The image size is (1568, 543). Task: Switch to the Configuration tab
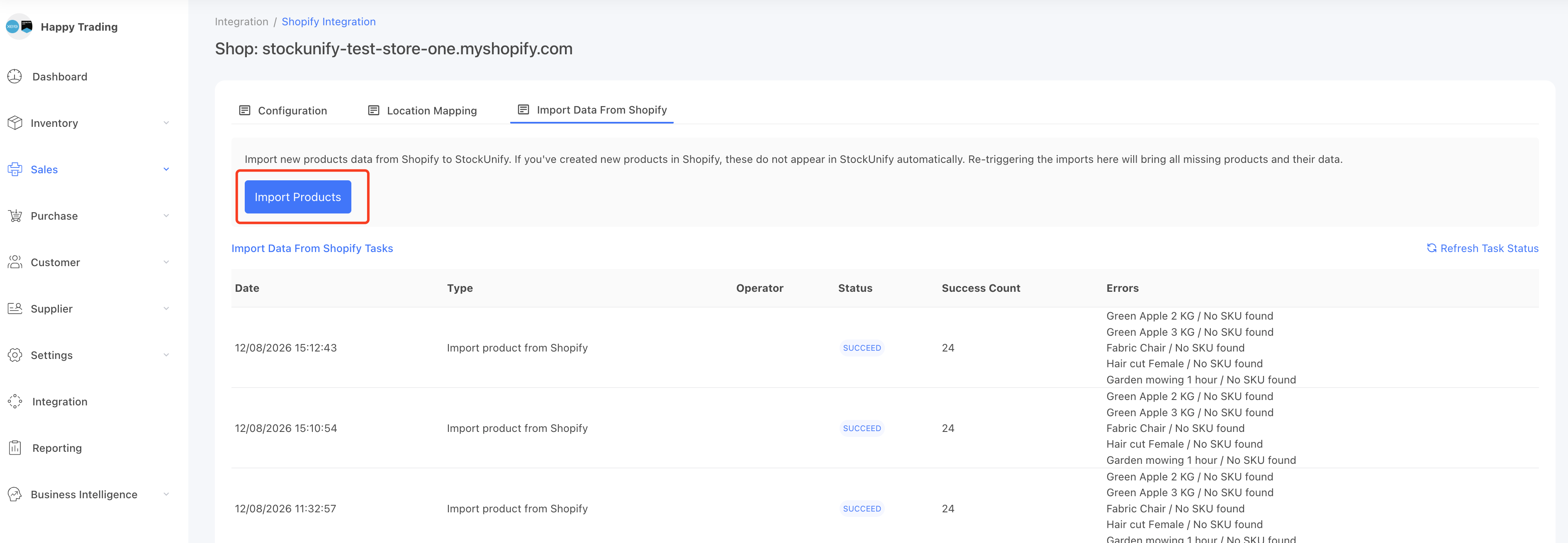[x=283, y=111]
